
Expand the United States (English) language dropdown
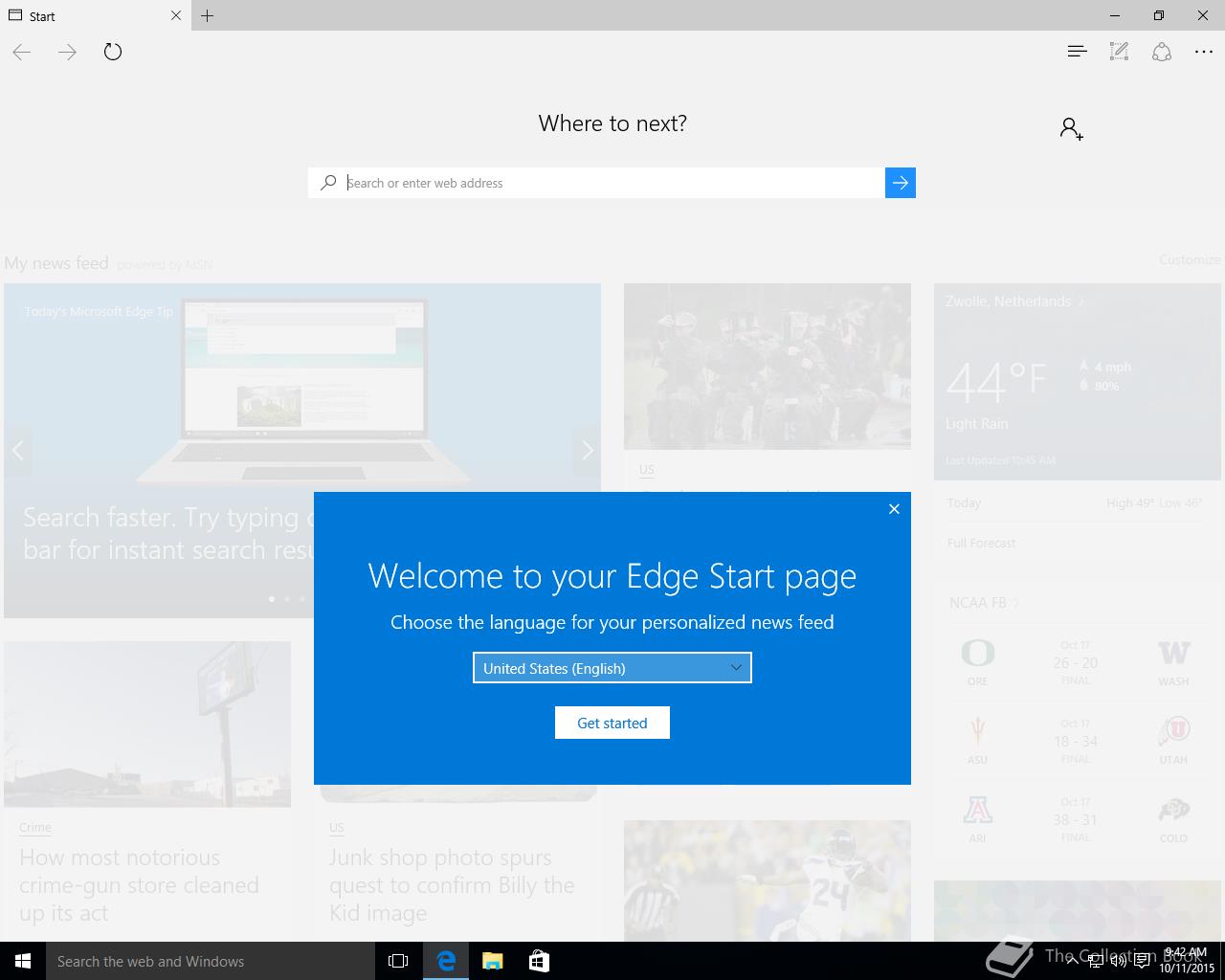pos(612,668)
